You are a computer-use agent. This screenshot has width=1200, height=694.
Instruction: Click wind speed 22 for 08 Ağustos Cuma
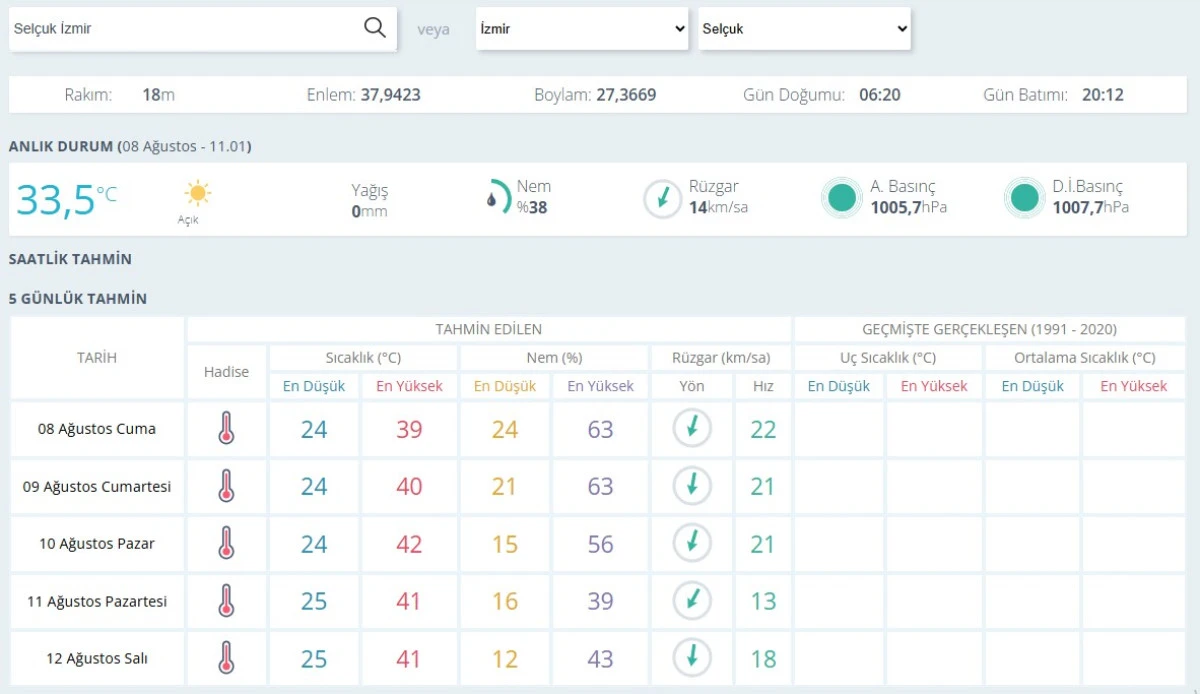[x=763, y=429]
